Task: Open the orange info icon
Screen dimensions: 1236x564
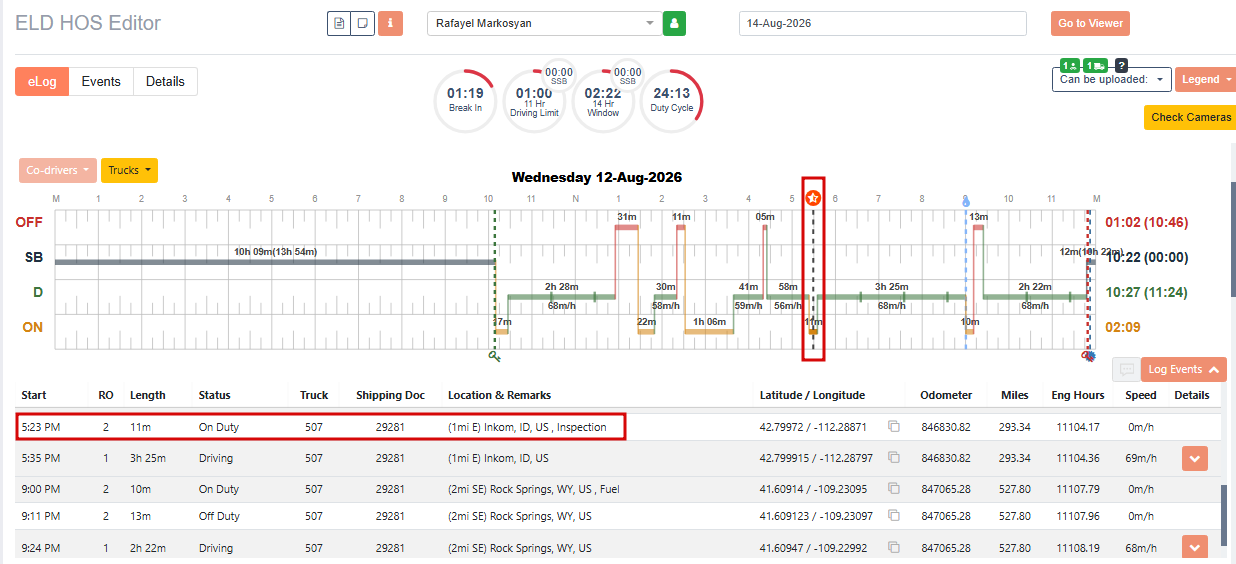Action: point(390,23)
